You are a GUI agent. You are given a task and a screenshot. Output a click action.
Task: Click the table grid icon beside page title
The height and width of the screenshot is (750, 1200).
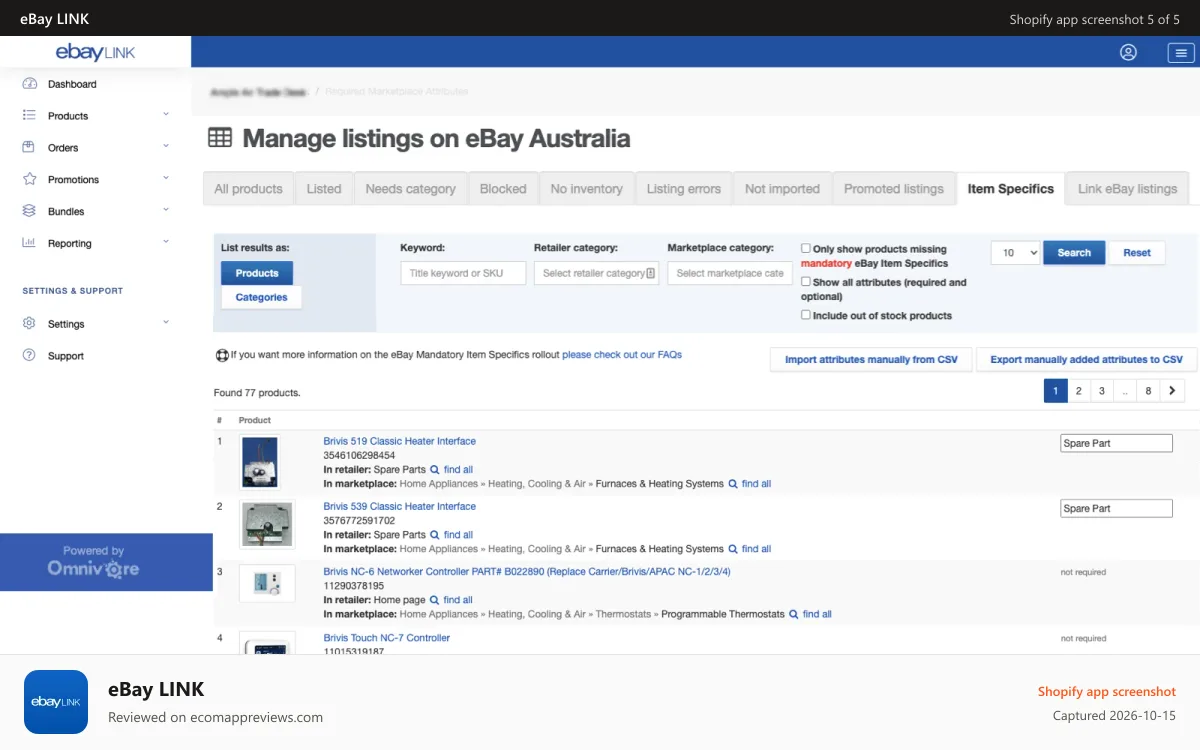coord(220,138)
